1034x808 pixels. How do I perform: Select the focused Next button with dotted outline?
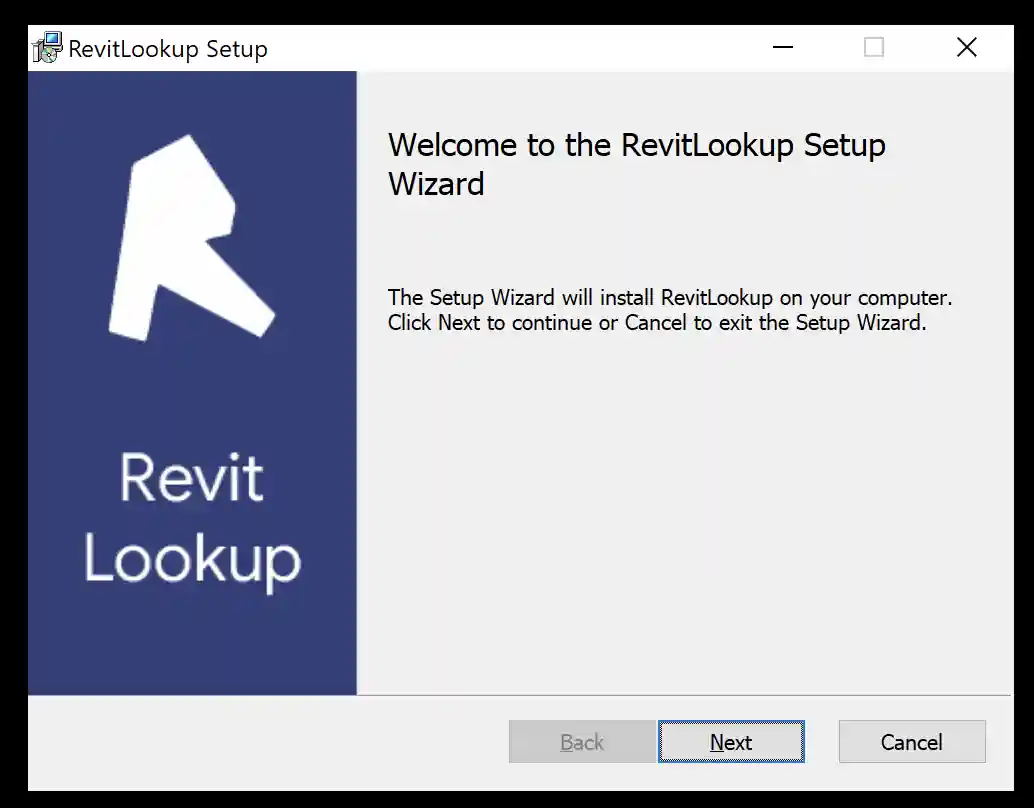click(x=731, y=742)
